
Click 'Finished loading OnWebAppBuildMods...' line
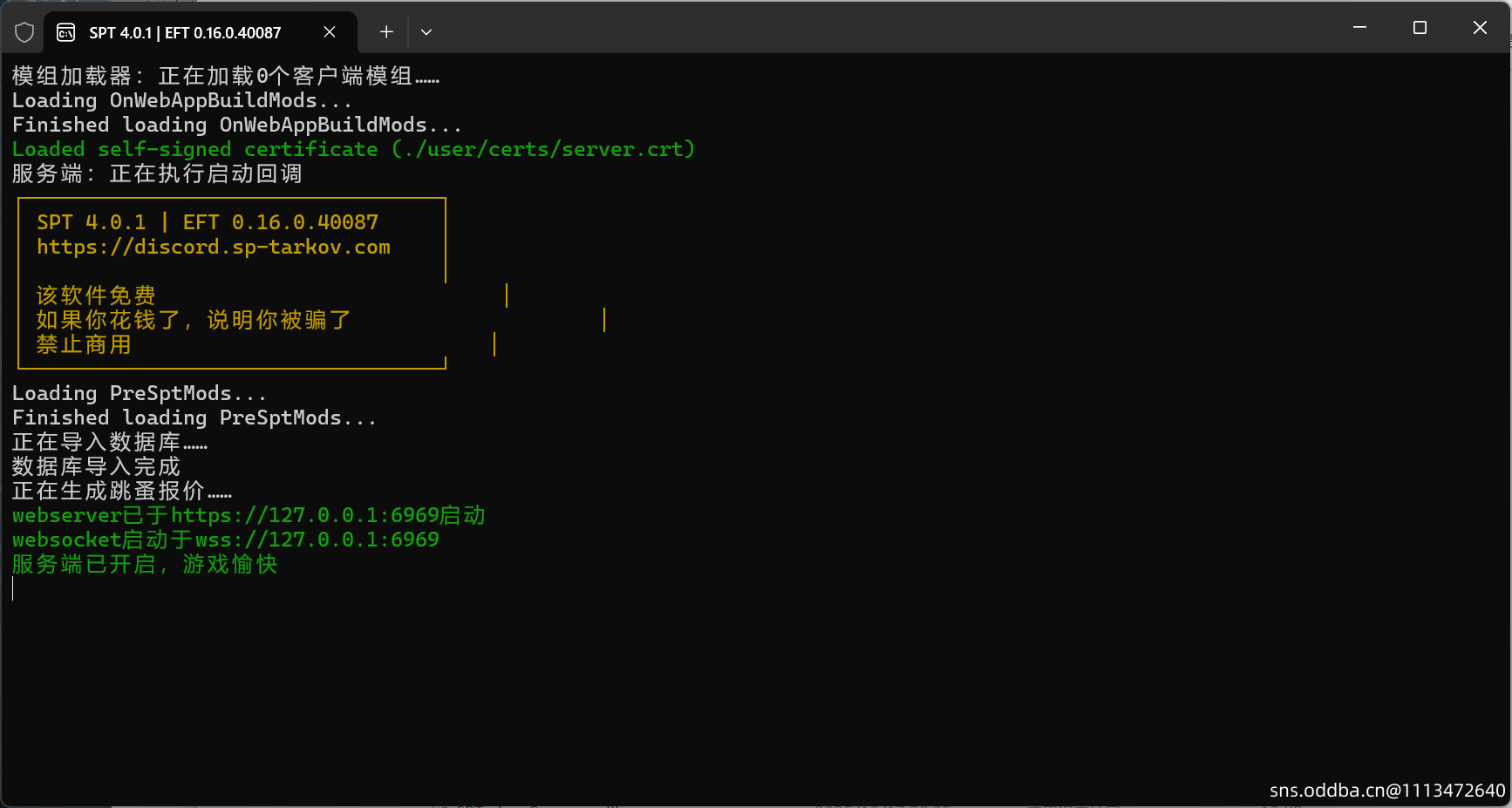pyautogui.click(x=236, y=126)
